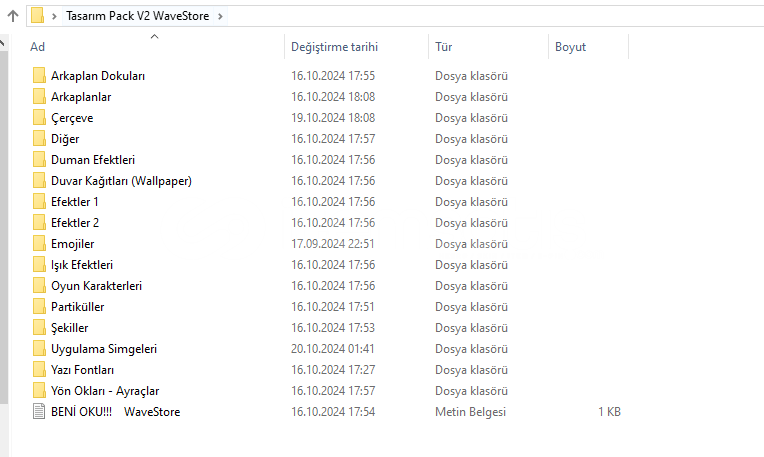Image resolution: width=764 pixels, height=457 pixels.
Task: Sort by Boyut column header
Action: (570, 47)
